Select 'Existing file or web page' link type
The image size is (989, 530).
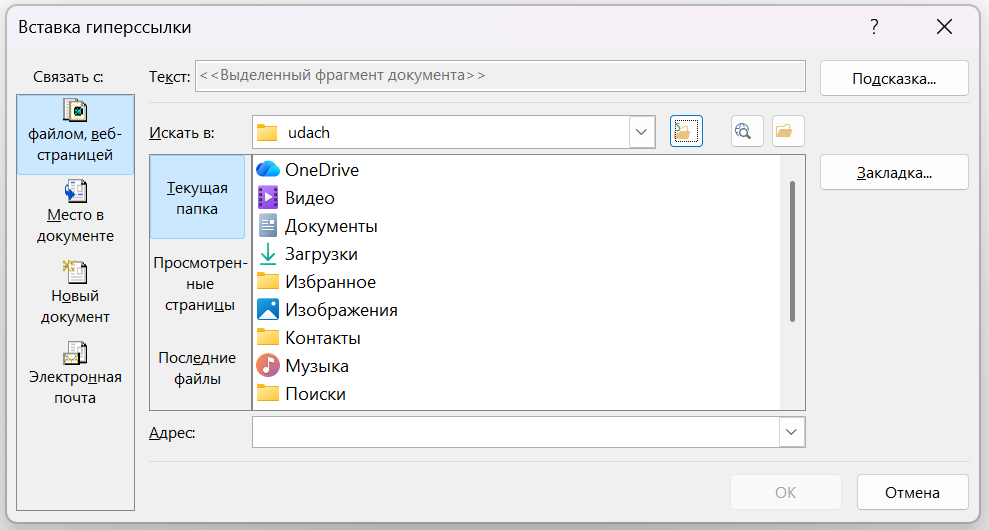(75, 134)
